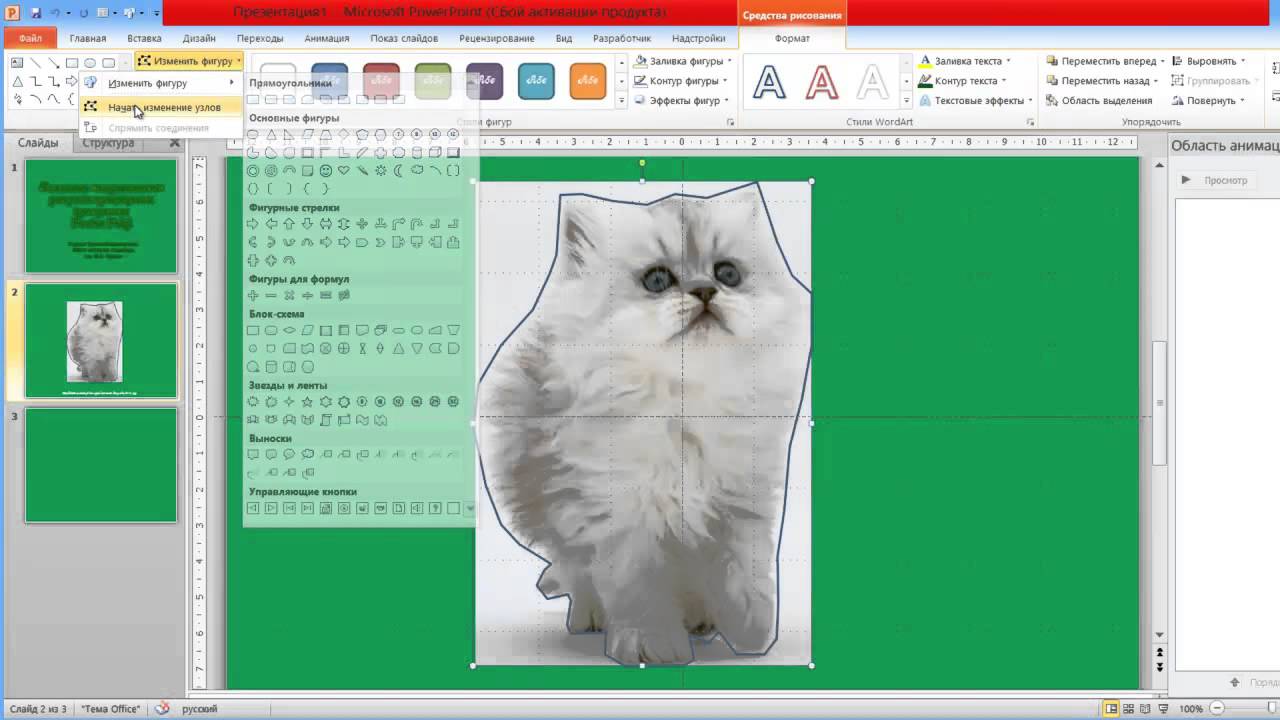Image resolution: width=1280 pixels, height=720 pixels.
Task: Open the 'Заливка фигуры' dropdown
Action: click(x=682, y=61)
